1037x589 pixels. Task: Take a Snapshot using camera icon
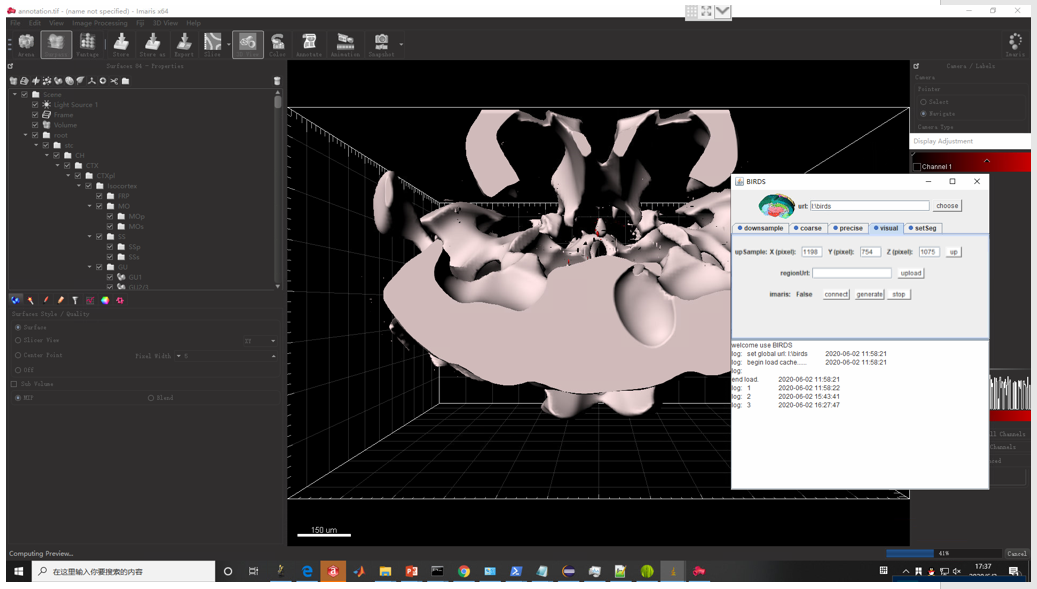coord(381,43)
